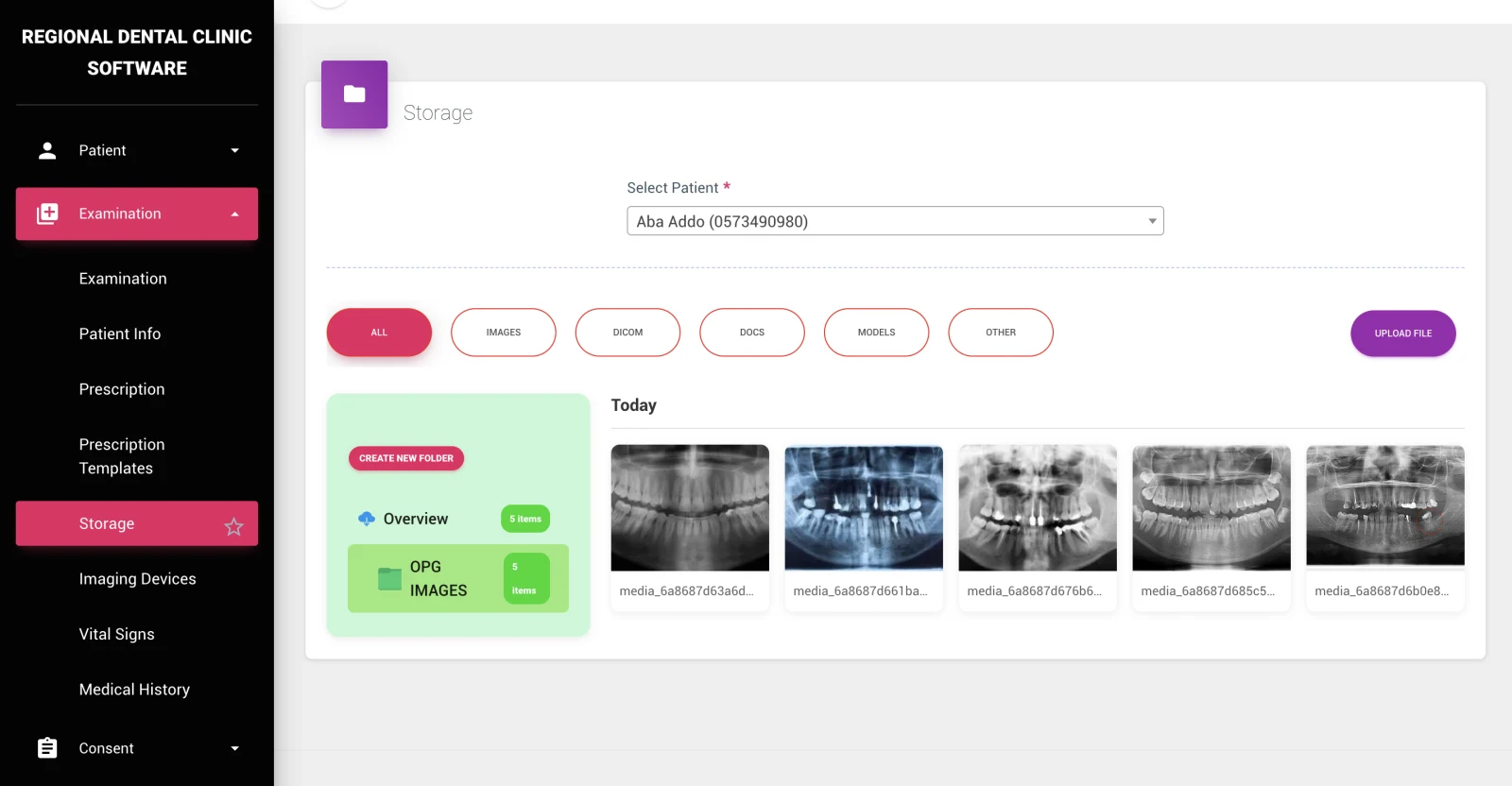The image size is (1512, 786).
Task: Click the Consent clipboard icon
Action: tap(47, 748)
